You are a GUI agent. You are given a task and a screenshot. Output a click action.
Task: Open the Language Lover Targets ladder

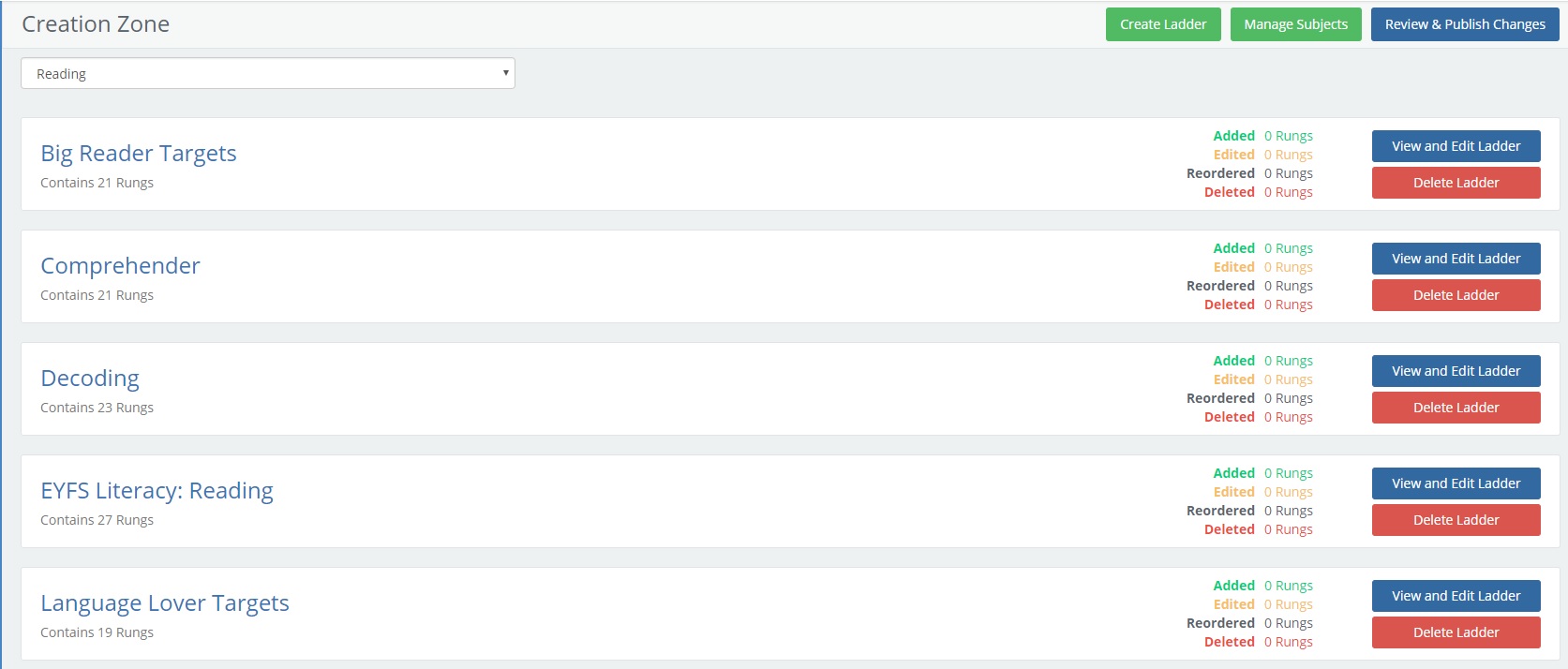click(164, 602)
